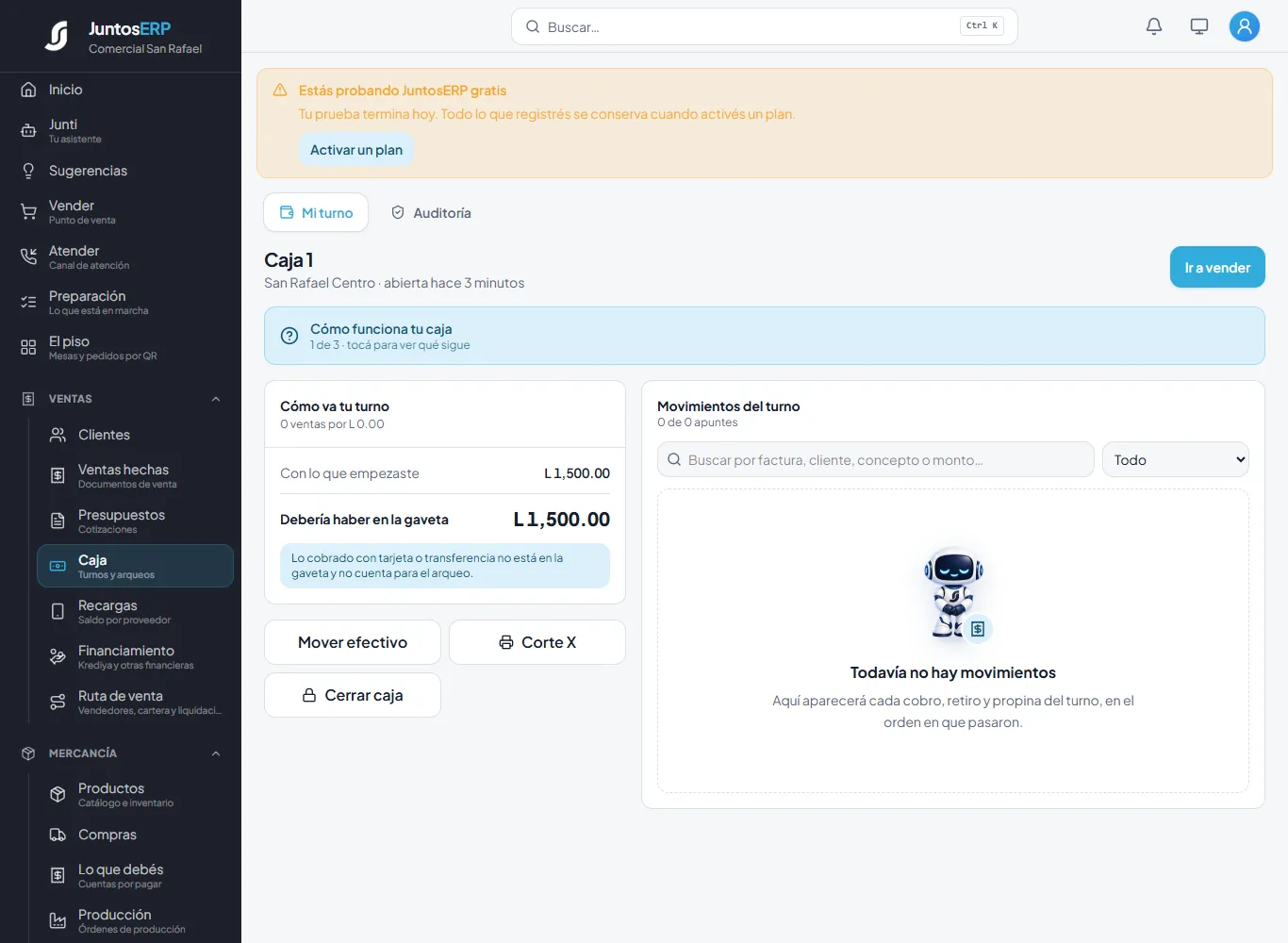This screenshot has height=943, width=1288.
Task: Open Ventas hechas documents
Action: click(135, 475)
